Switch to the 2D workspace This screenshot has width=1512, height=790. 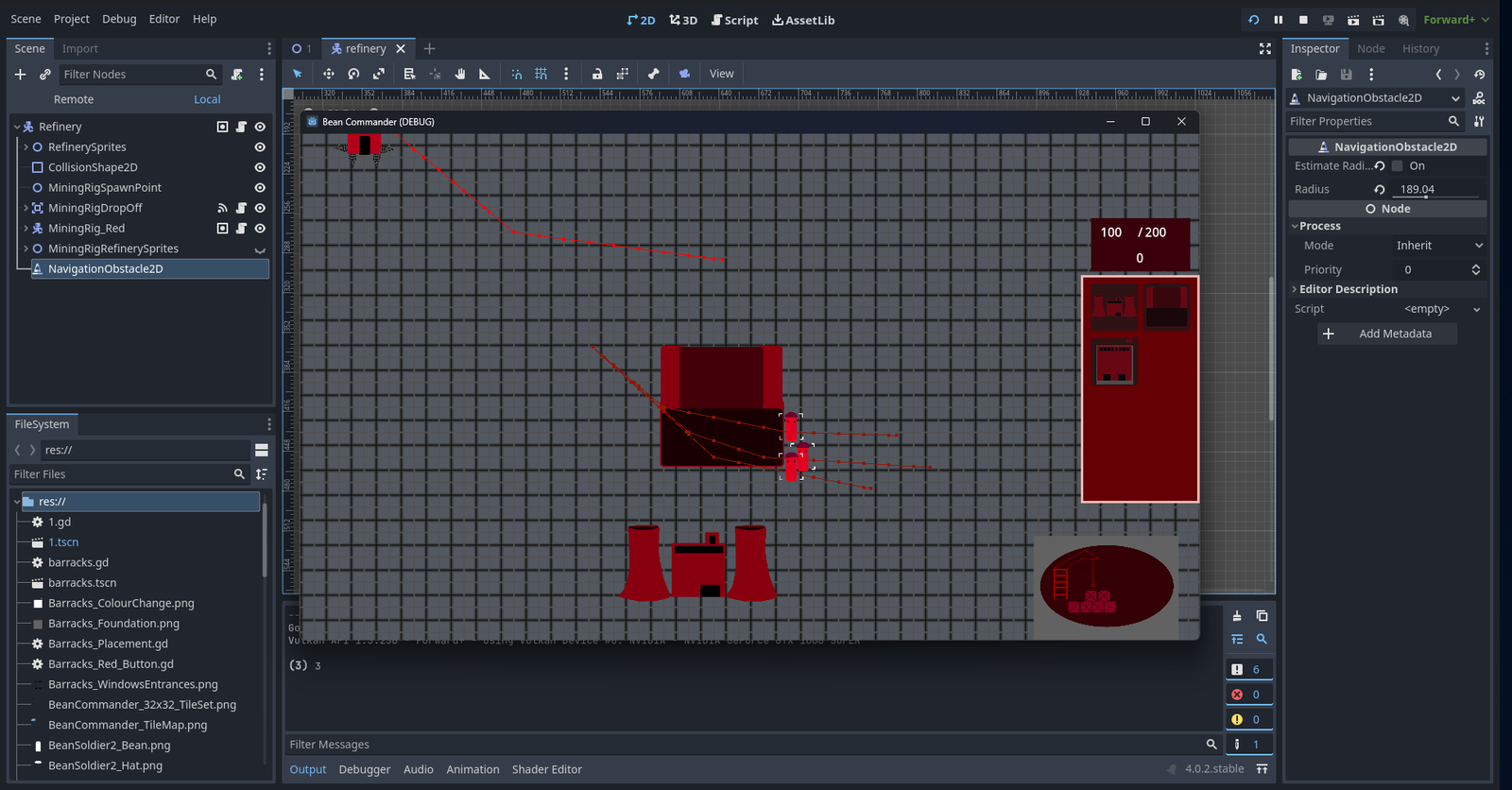(x=641, y=20)
